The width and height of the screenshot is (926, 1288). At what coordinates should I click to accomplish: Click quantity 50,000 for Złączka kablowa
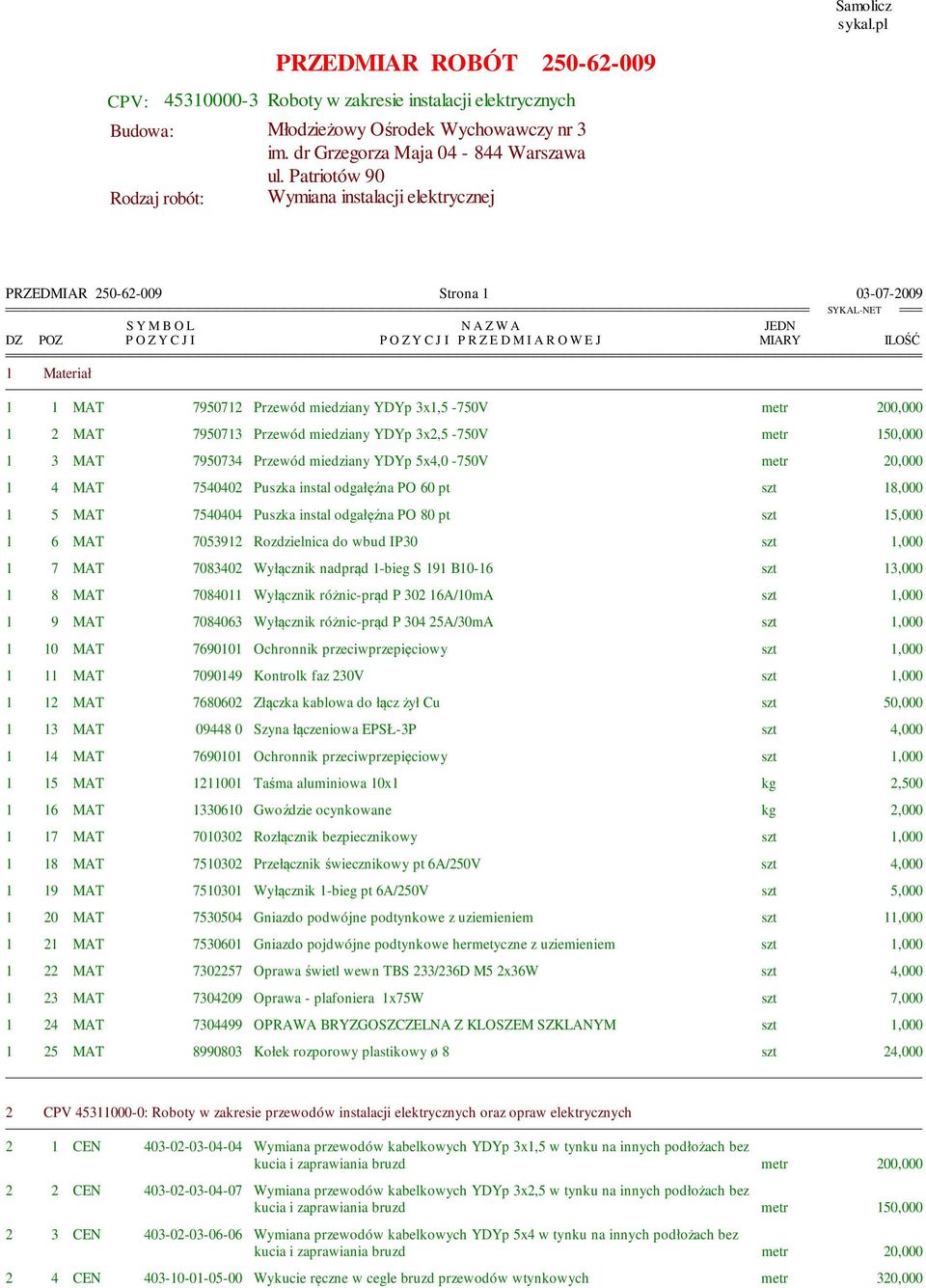903,702
